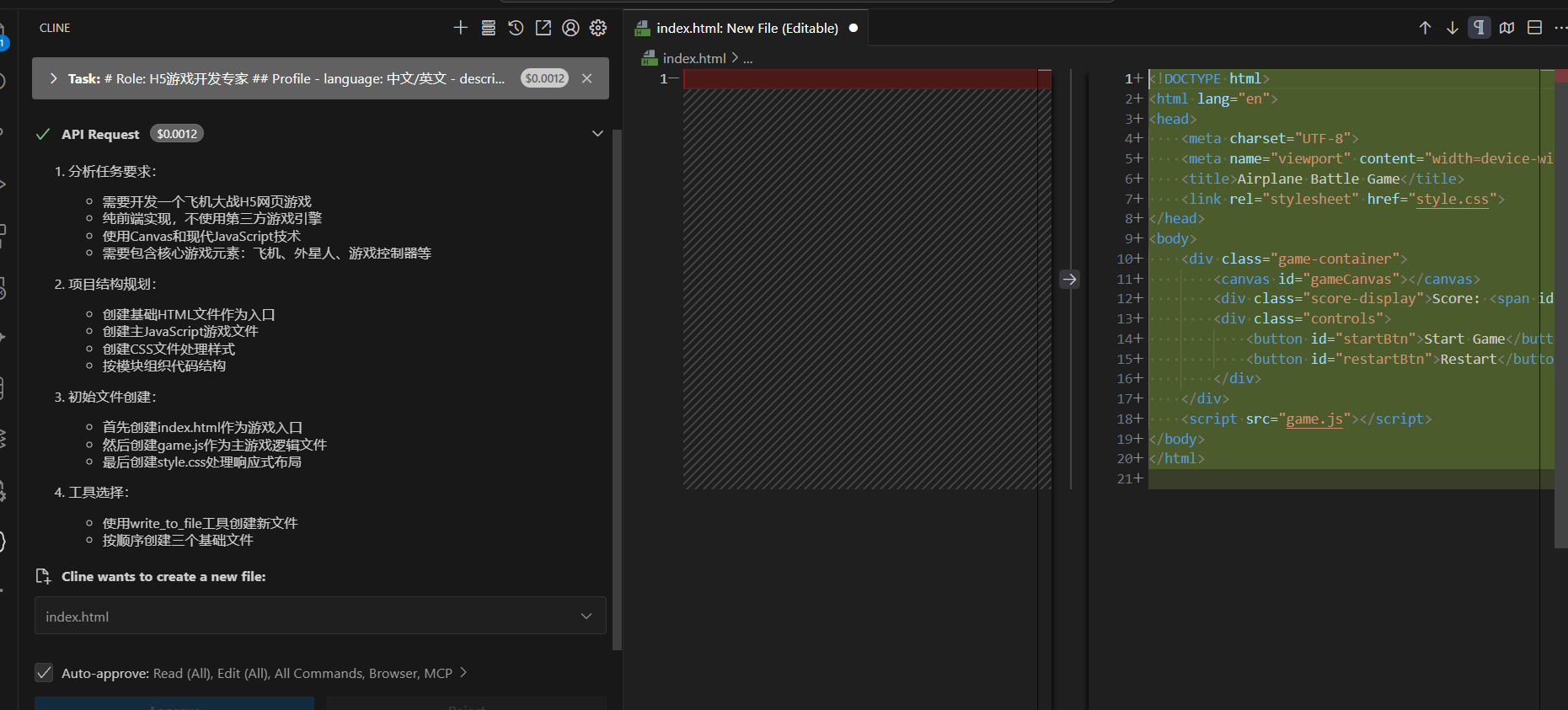Click the API Request checkmark icon

point(43,134)
